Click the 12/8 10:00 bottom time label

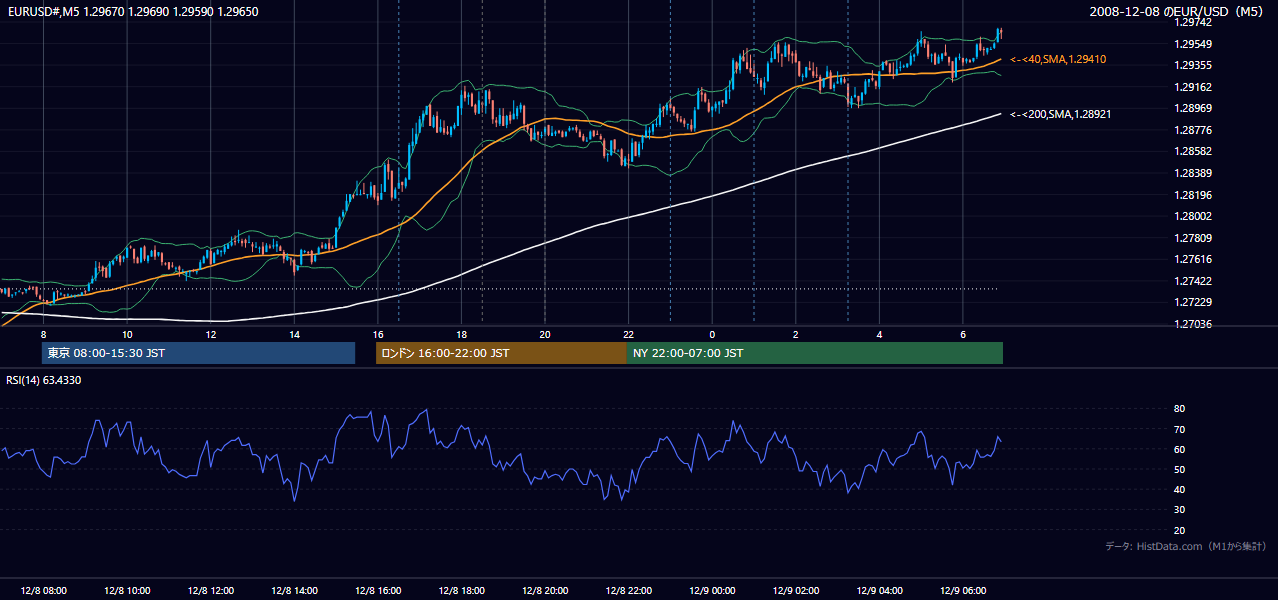pyautogui.click(x=127, y=591)
